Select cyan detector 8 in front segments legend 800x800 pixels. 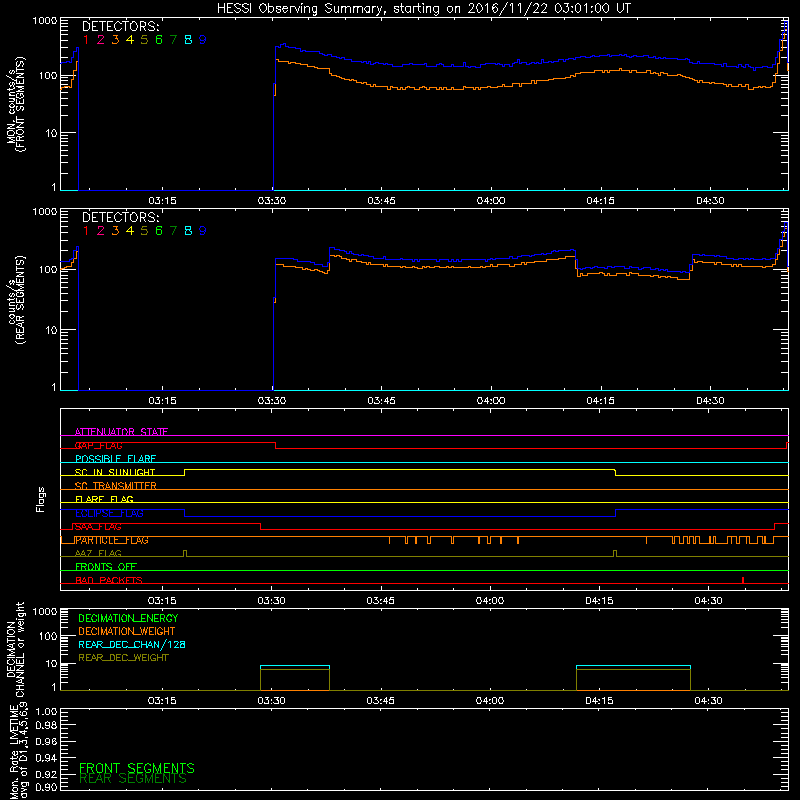point(188,40)
